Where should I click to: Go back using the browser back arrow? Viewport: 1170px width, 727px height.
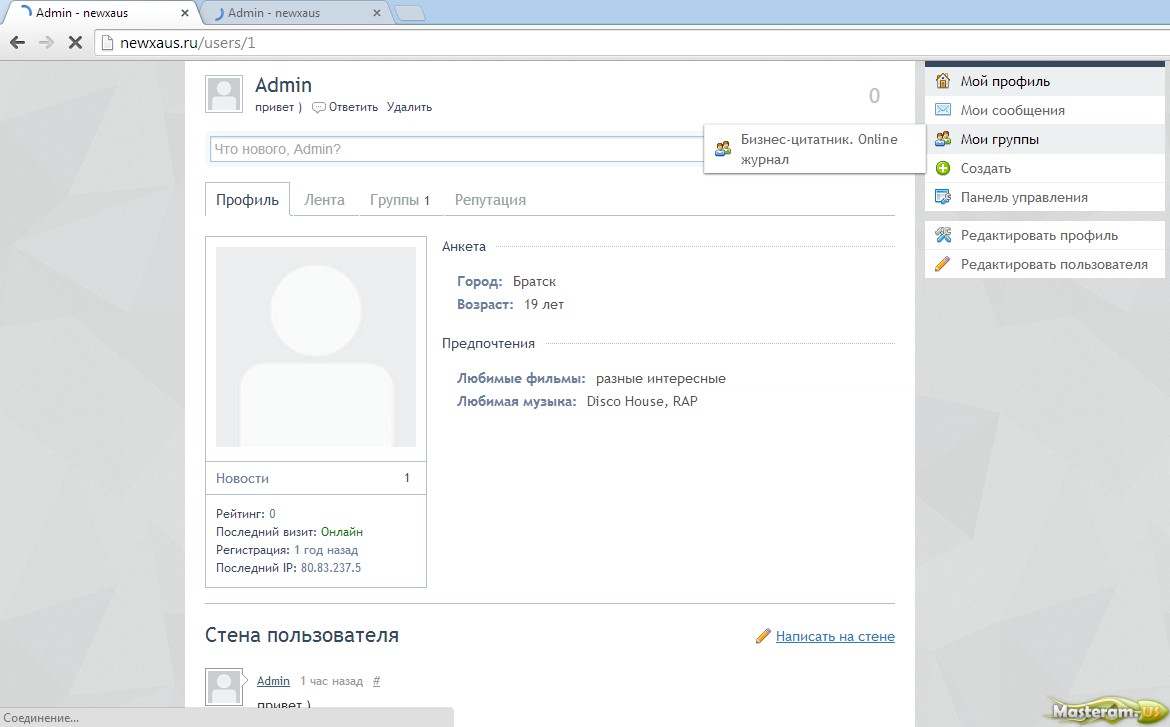[x=17, y=43]
